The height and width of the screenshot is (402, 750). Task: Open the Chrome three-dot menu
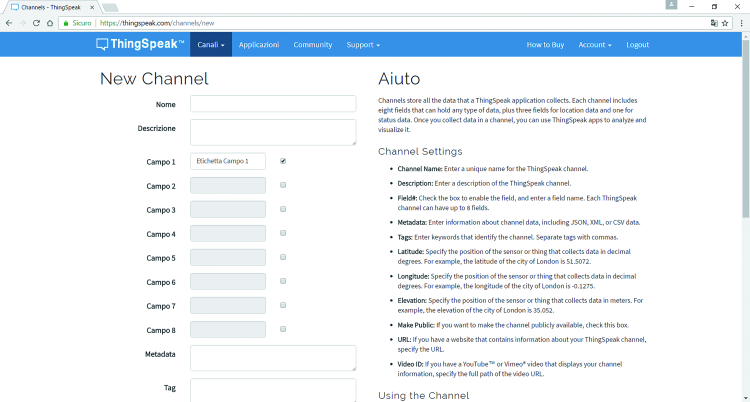tap(742, 23)
